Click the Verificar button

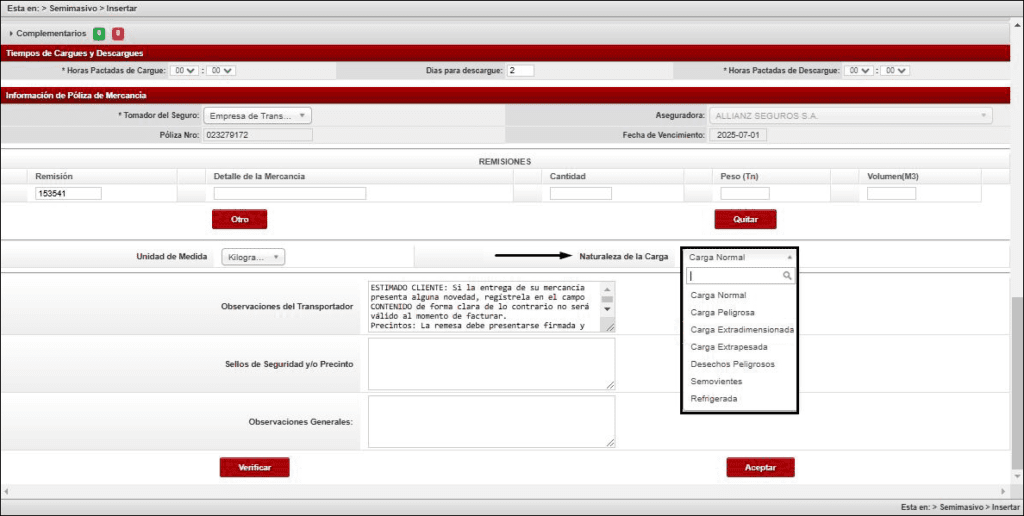pos(254,467)
